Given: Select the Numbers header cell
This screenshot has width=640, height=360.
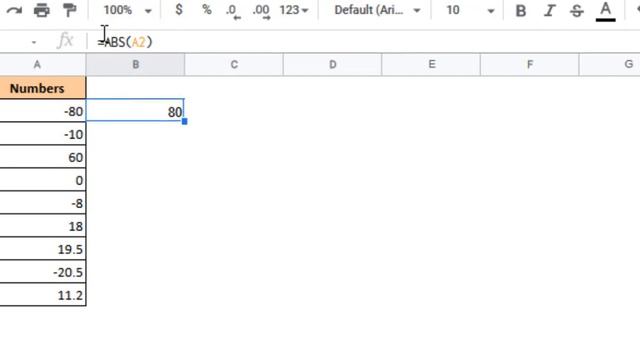Looking at the screenshot, I should tap(43, 88).
